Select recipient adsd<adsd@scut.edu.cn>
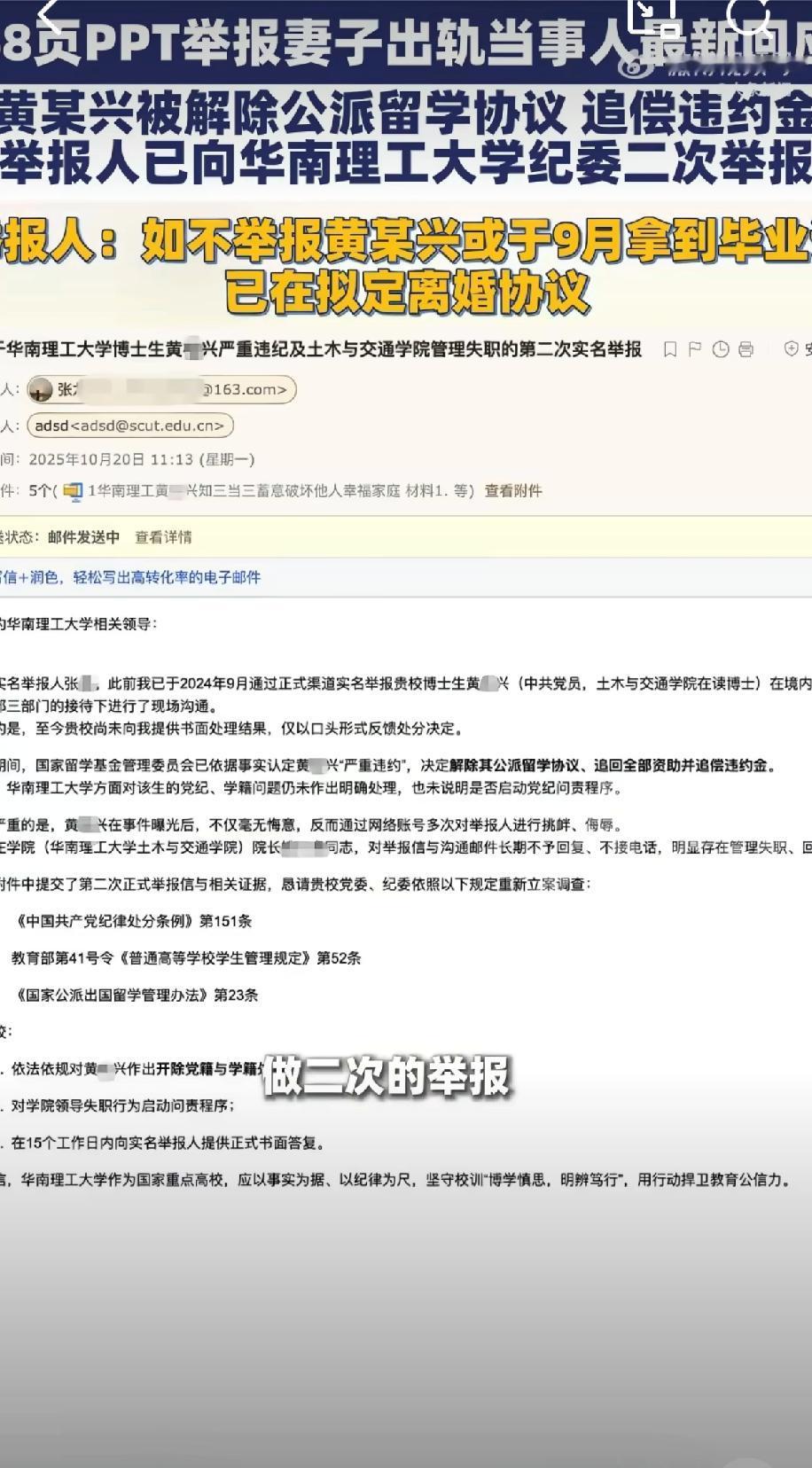812x1468 pixels. pyautogui.click(x=130, y=426)
